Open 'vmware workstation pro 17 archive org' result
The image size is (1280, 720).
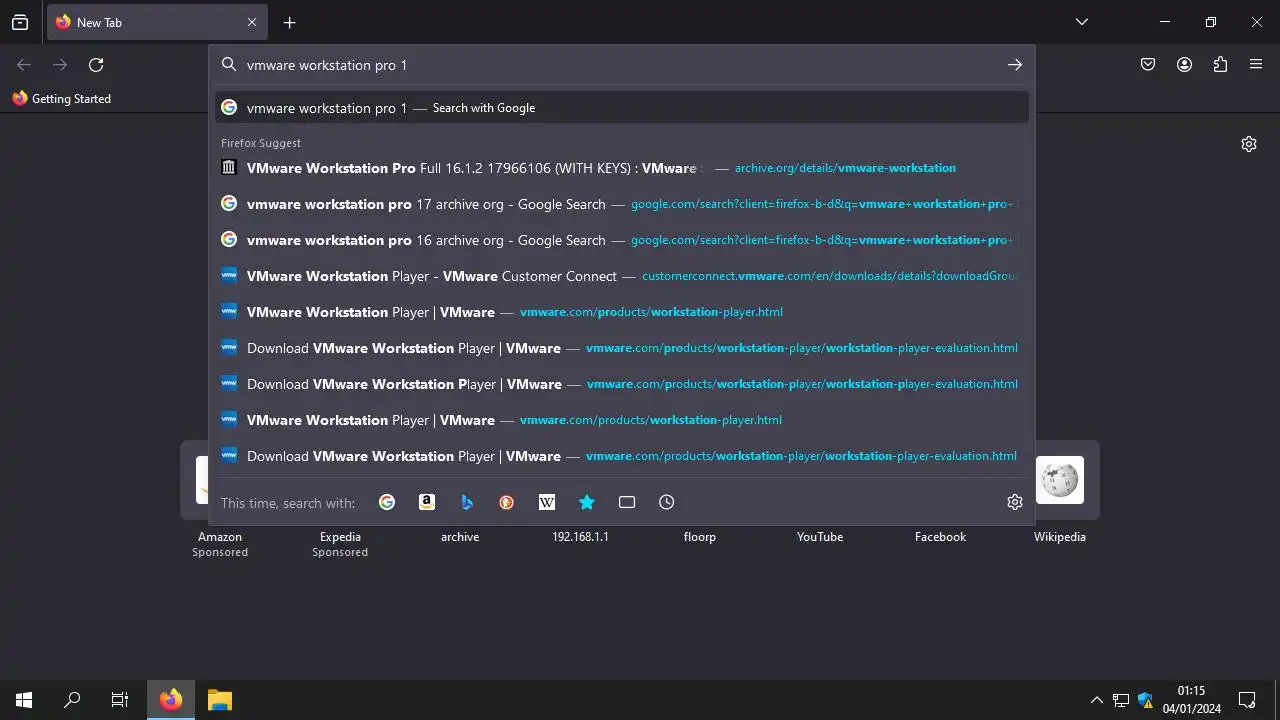click(x=622, y=204)
